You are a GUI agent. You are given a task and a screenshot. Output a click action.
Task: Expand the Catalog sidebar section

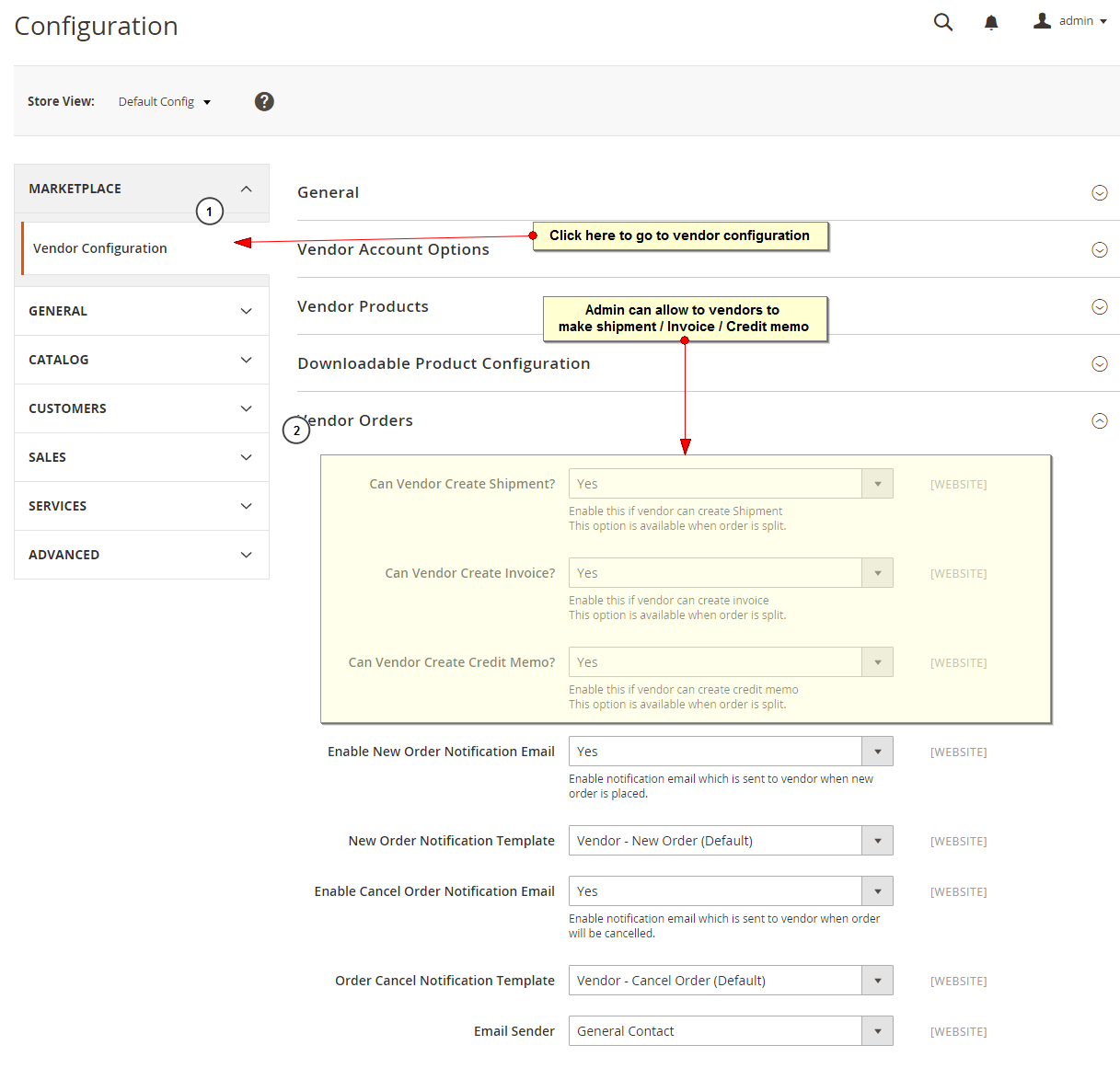tap(142, 360)
